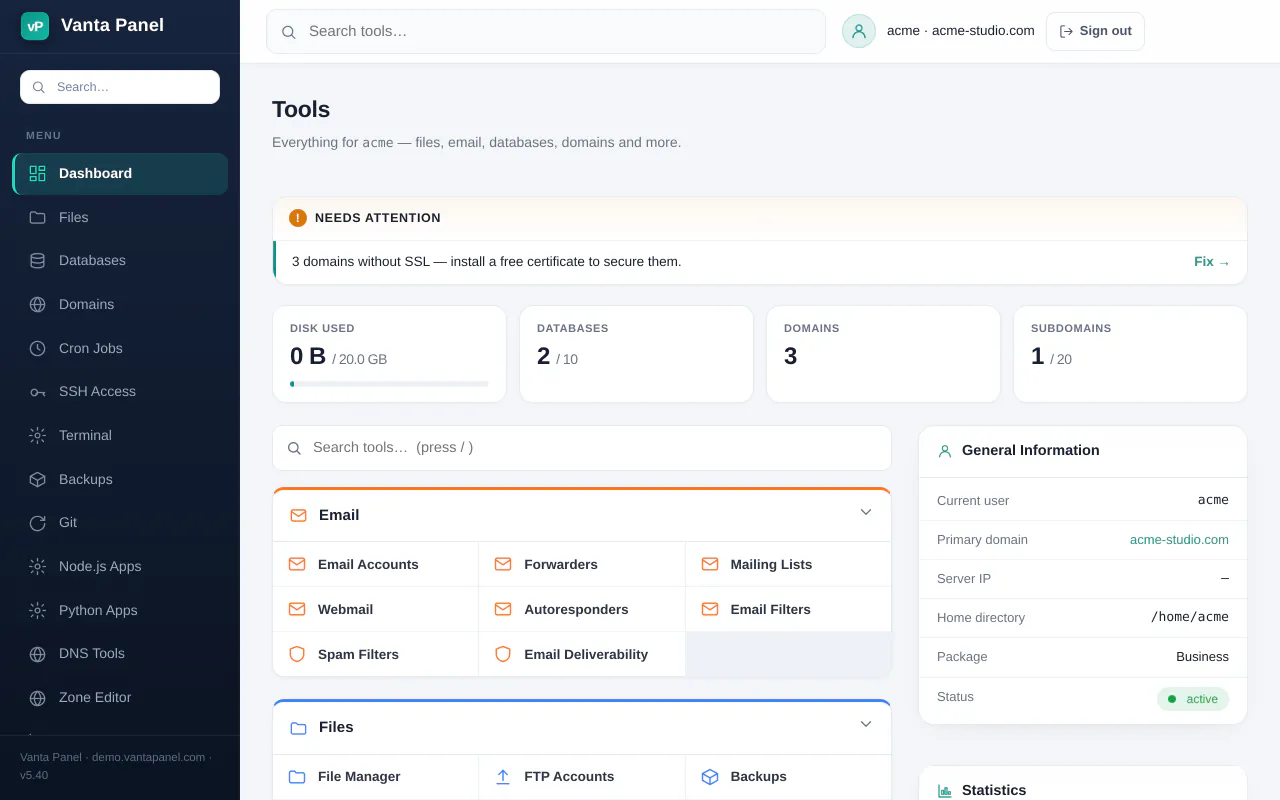Click the Subdomains stat card
1280x800 pixels.
tap(1130, 354)
